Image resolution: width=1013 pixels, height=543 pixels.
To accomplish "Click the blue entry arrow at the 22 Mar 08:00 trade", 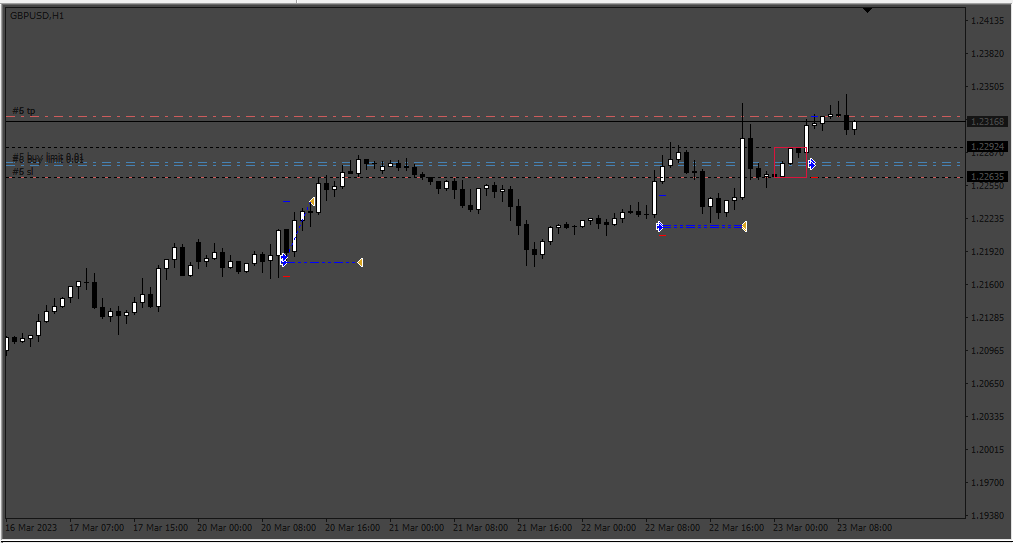I will pyautogui.click(x=660, y=226).
